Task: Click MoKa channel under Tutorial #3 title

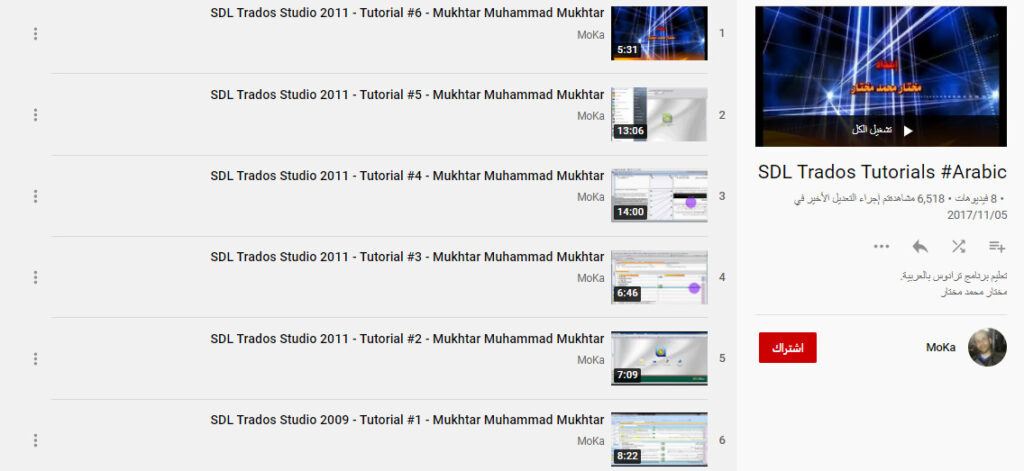Action: click(590, 278)
